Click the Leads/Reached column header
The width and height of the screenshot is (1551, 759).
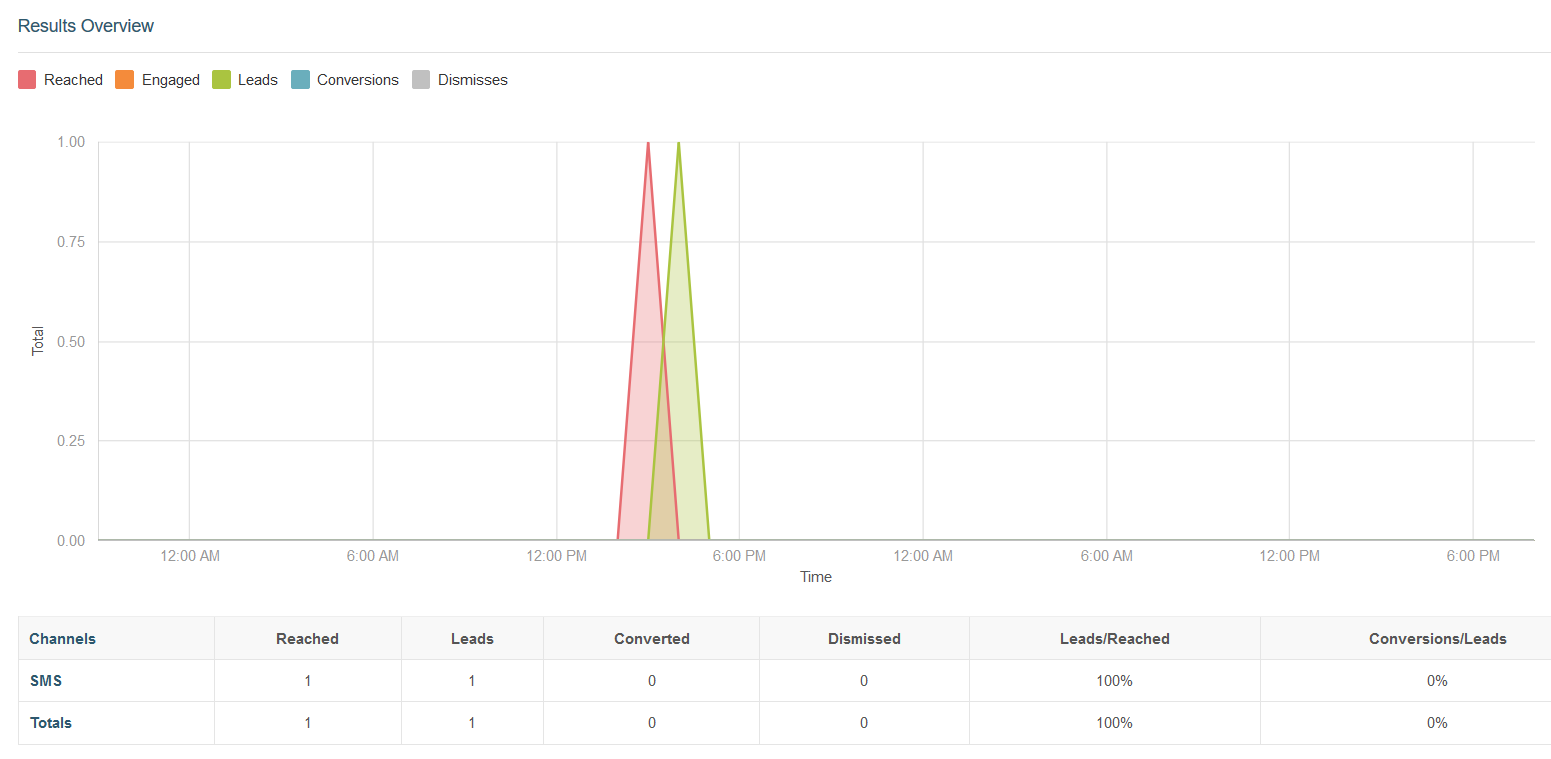coord(1114,638)
